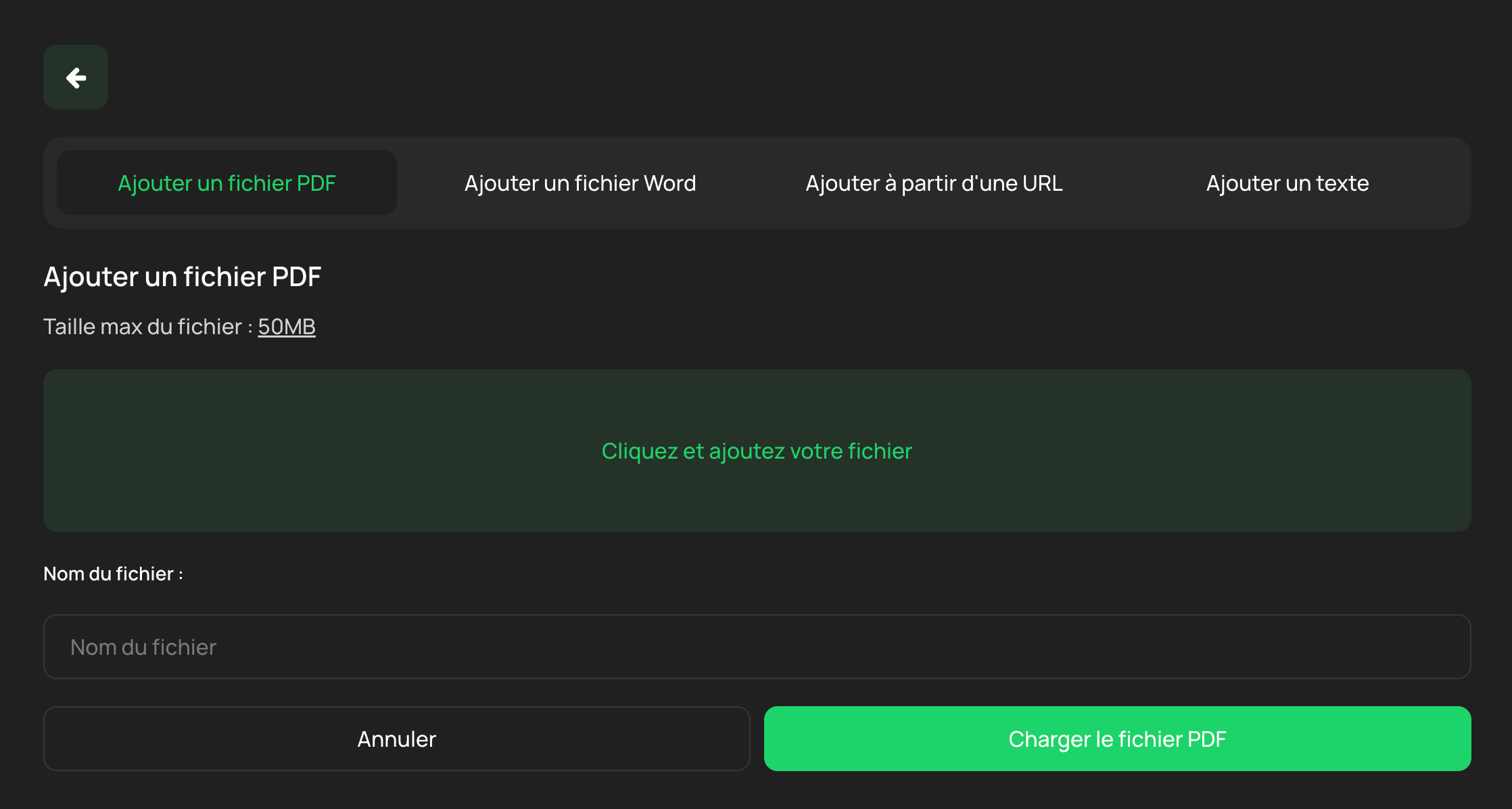
Task: Click the "Nom du fichier :" label
Action: 113,574
